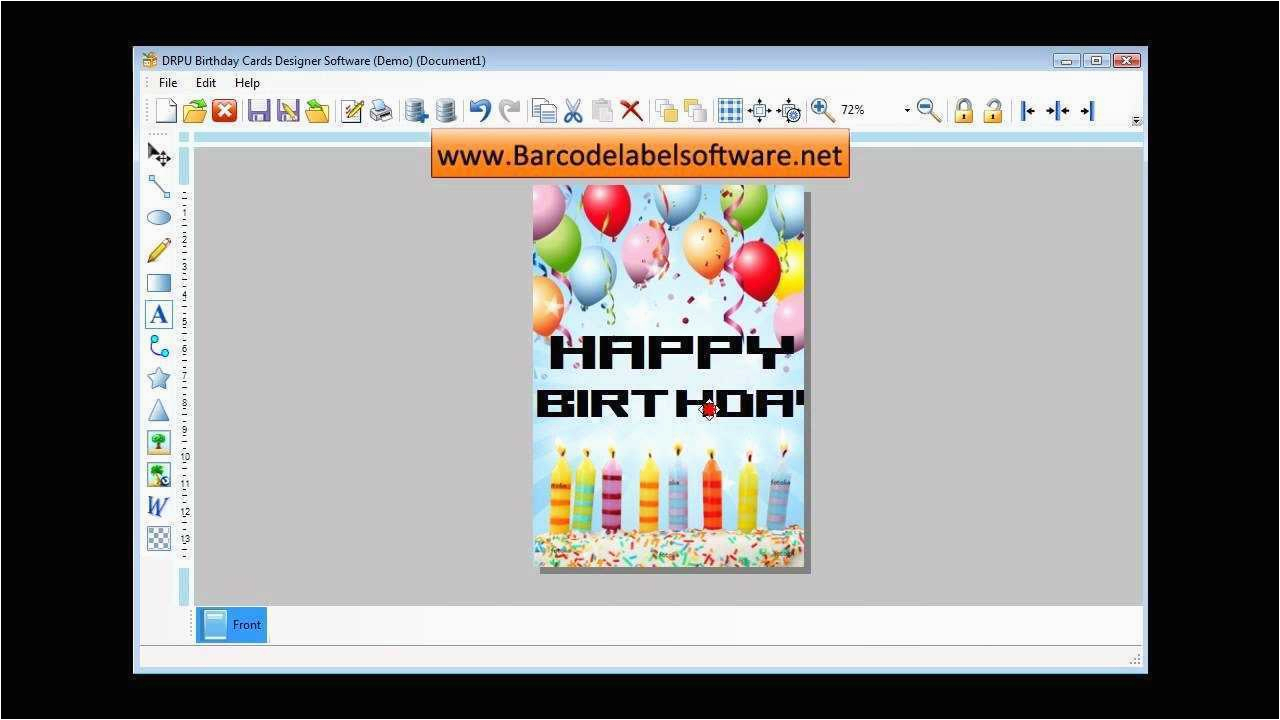Copy the selected object
The height and width of the screenshot is (720, 1280).
tap(544, 110)
